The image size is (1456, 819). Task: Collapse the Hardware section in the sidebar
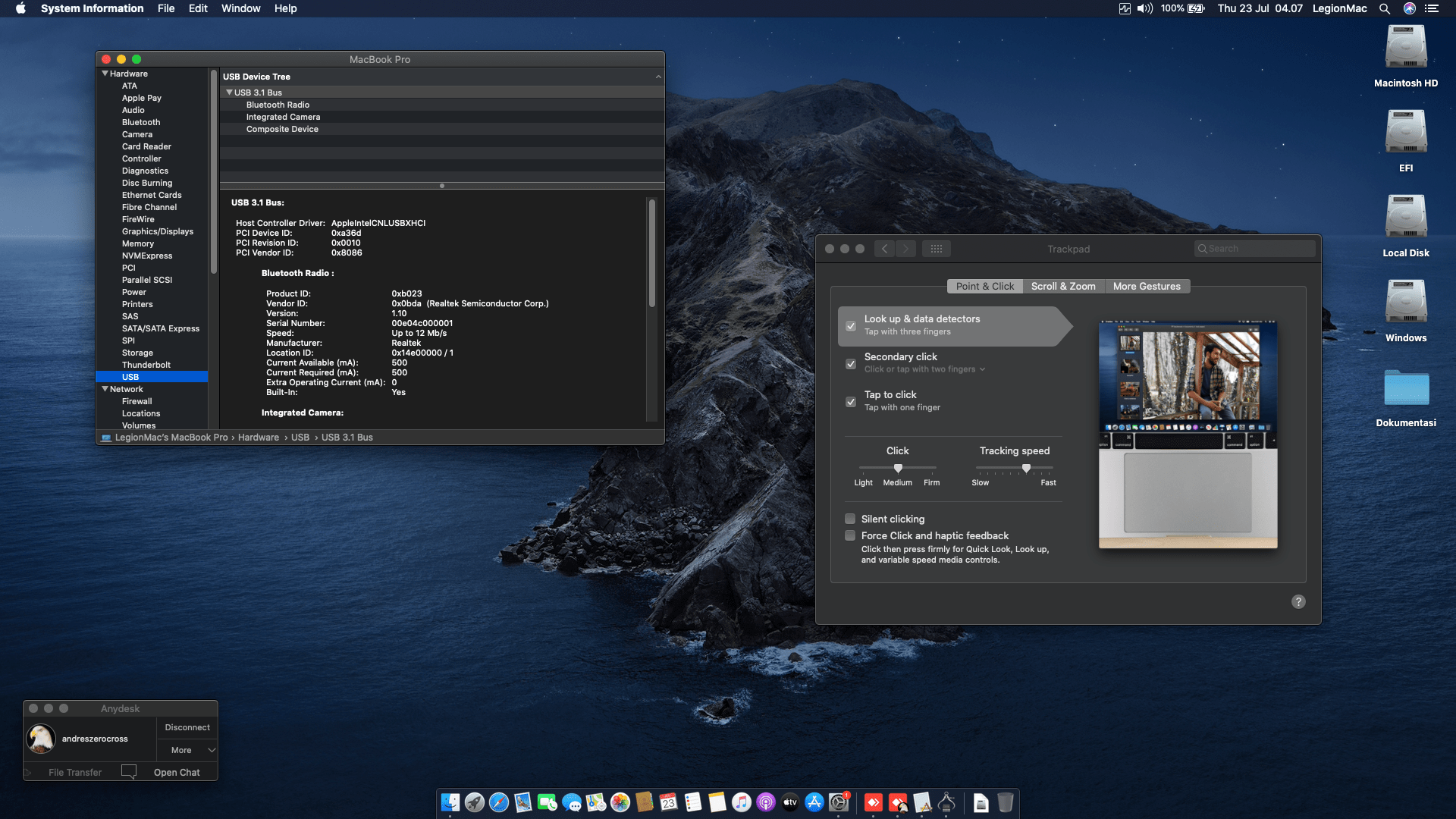(105, 74)
